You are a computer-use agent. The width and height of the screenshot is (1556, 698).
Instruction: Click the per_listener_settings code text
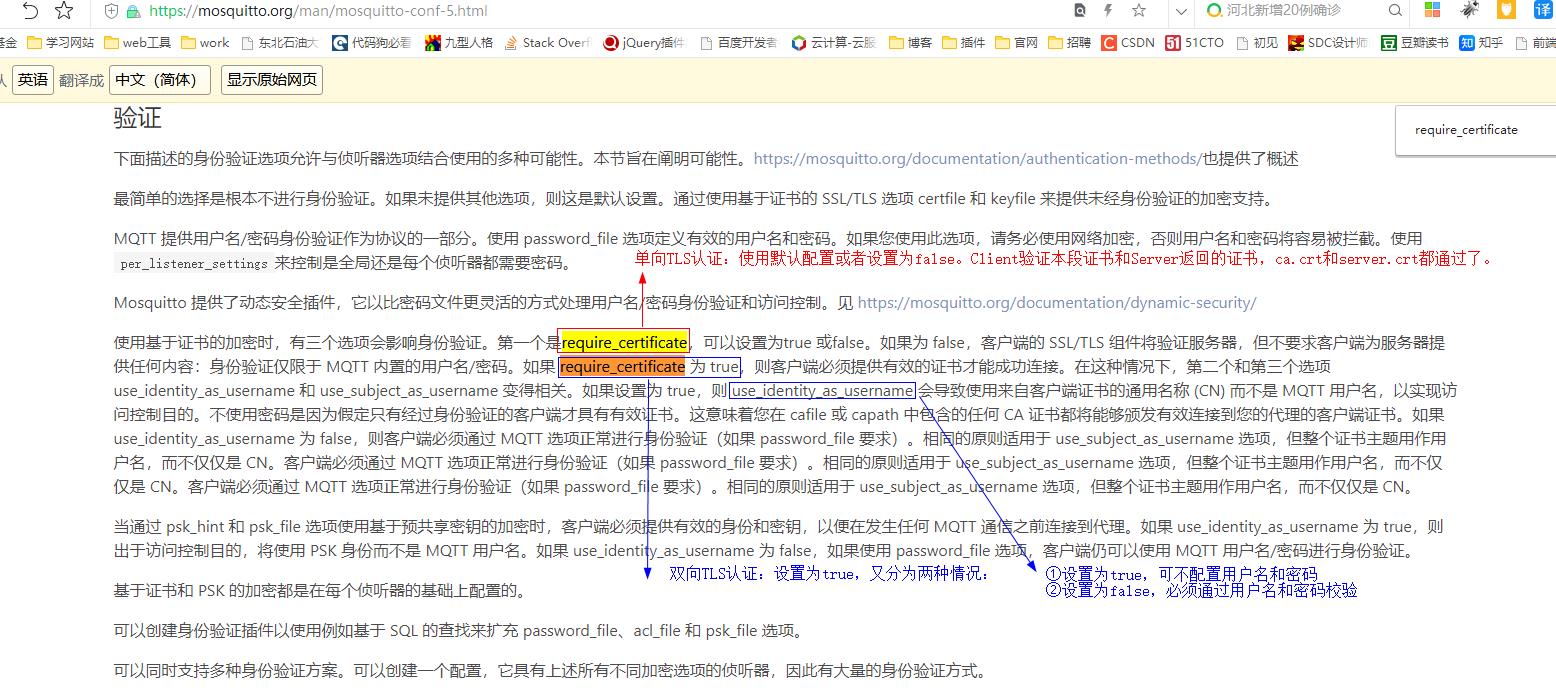click(x=194, y=264)
